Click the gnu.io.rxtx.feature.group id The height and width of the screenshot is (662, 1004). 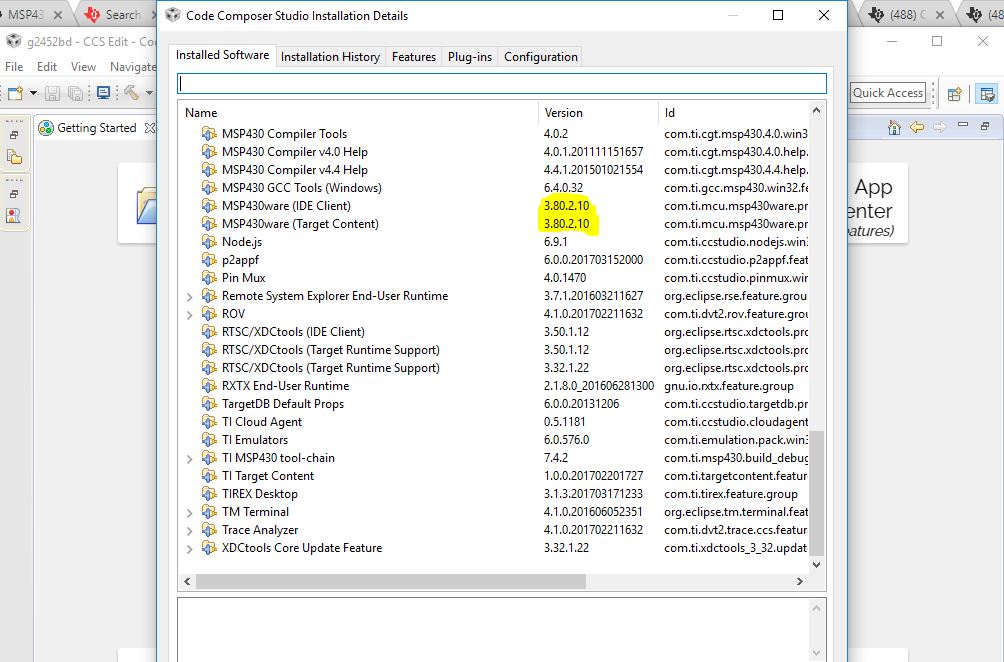coord(729,386)
